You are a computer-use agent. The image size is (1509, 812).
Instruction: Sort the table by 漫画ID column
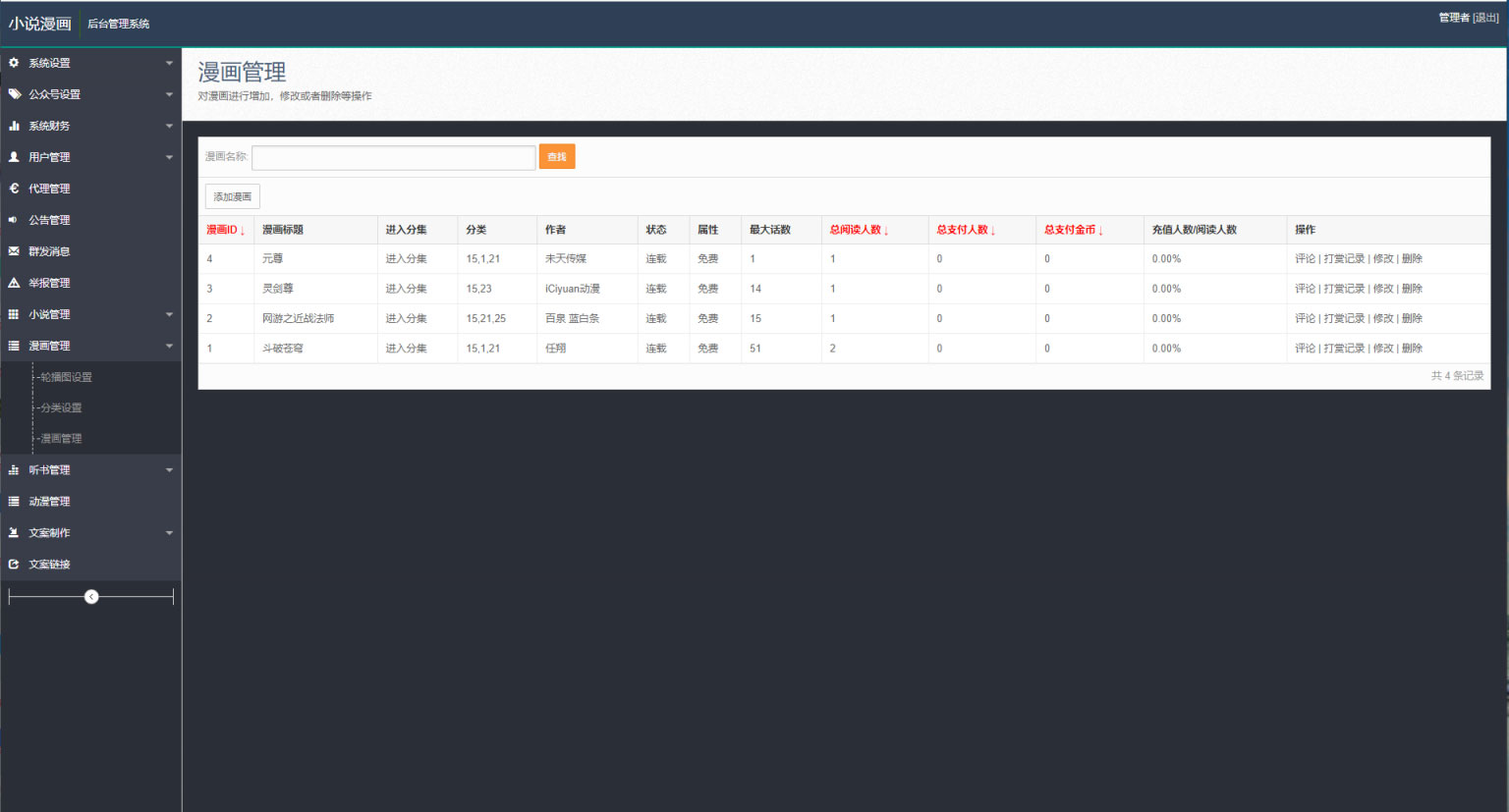pyautogui.click(x=224, y=230)
